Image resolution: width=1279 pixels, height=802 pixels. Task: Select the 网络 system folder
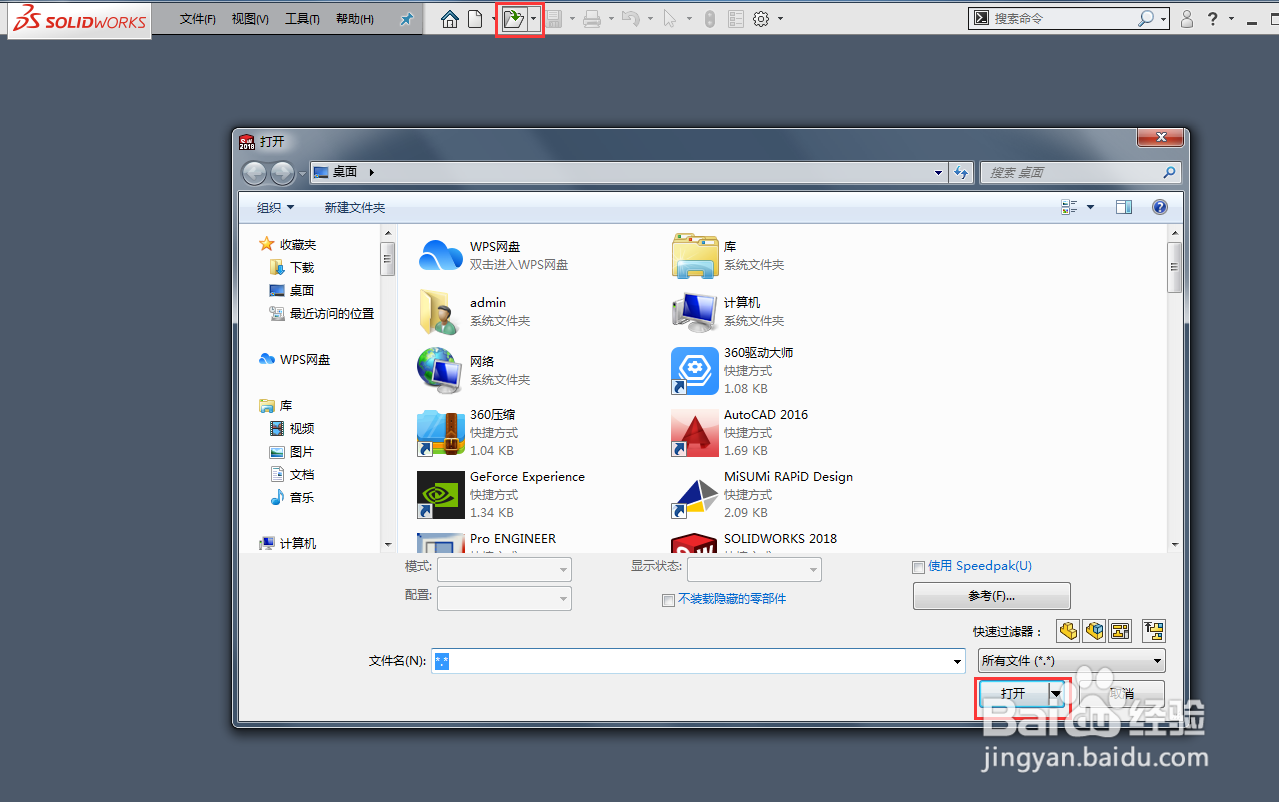[x=474, y=370]
